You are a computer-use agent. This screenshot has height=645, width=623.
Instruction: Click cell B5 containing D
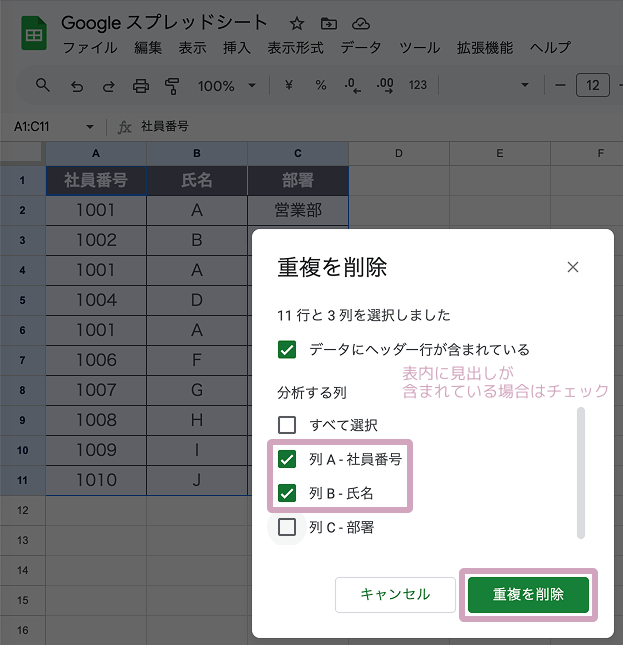[197, 300]
